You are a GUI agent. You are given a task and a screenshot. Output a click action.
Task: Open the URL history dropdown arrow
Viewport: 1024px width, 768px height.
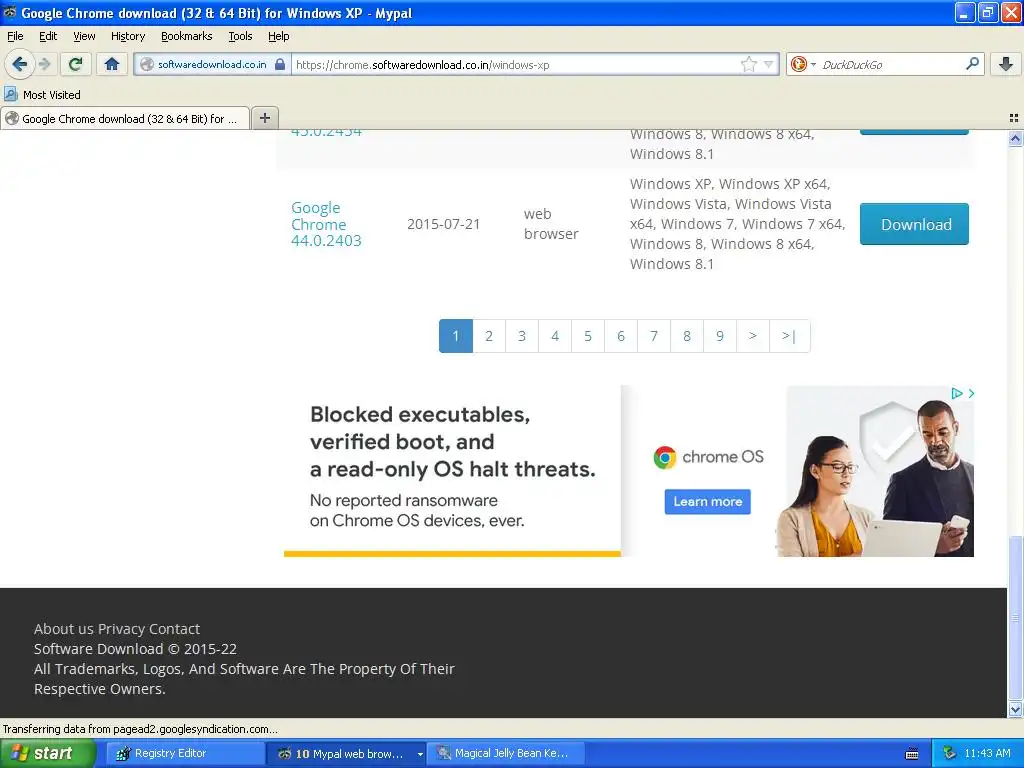pyautogui.click(x=769, y=64)
